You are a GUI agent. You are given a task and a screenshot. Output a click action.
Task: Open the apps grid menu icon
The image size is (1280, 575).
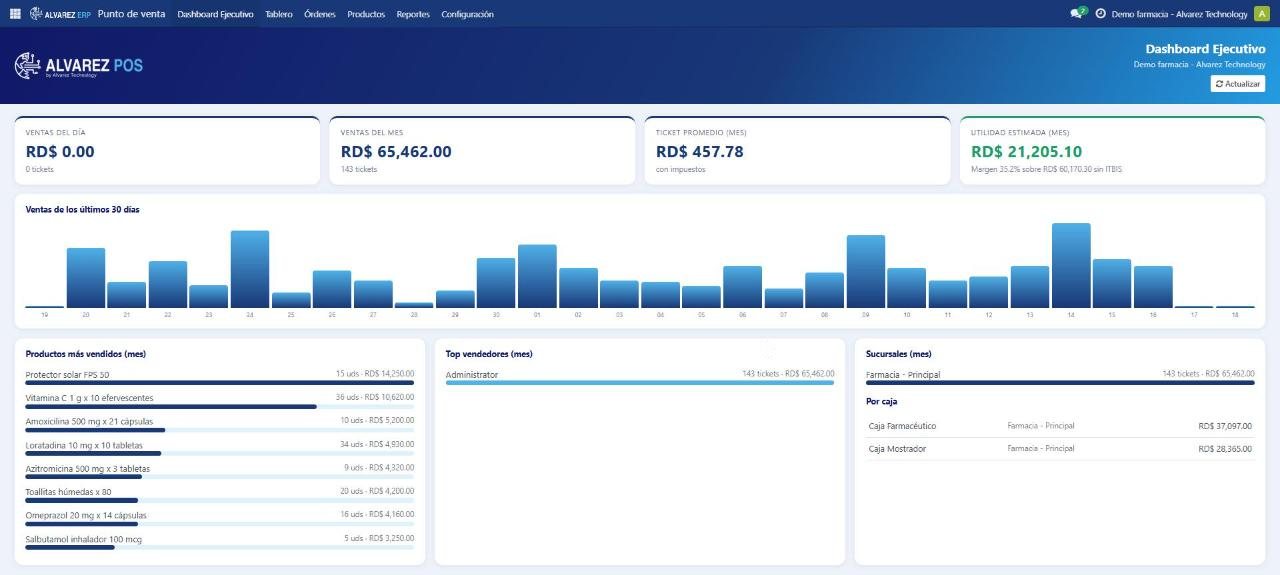click(x=15, y=14)
